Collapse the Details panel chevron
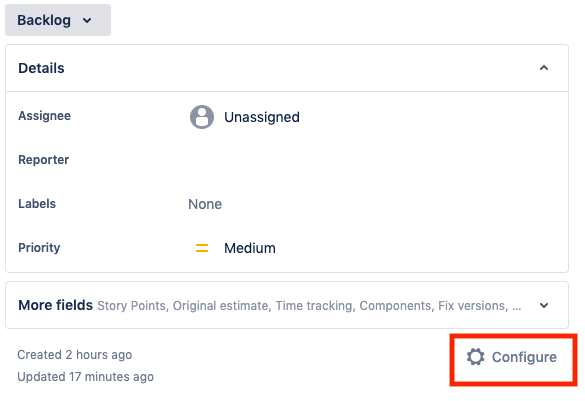Viewport: 585px width, 401px height. coord(544,68)
